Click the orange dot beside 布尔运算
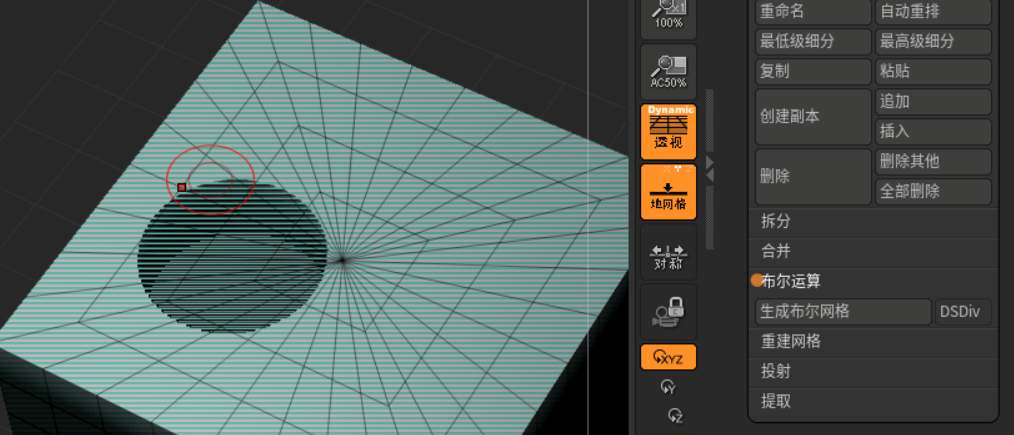This screenshot has width=1014, height=435. [757, 281]
